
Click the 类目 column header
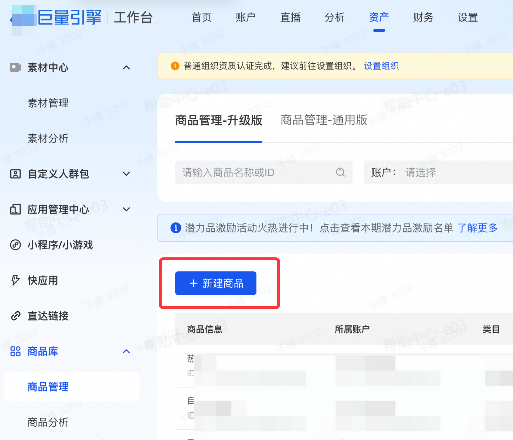pyautogui.click(x=491, y=329)
